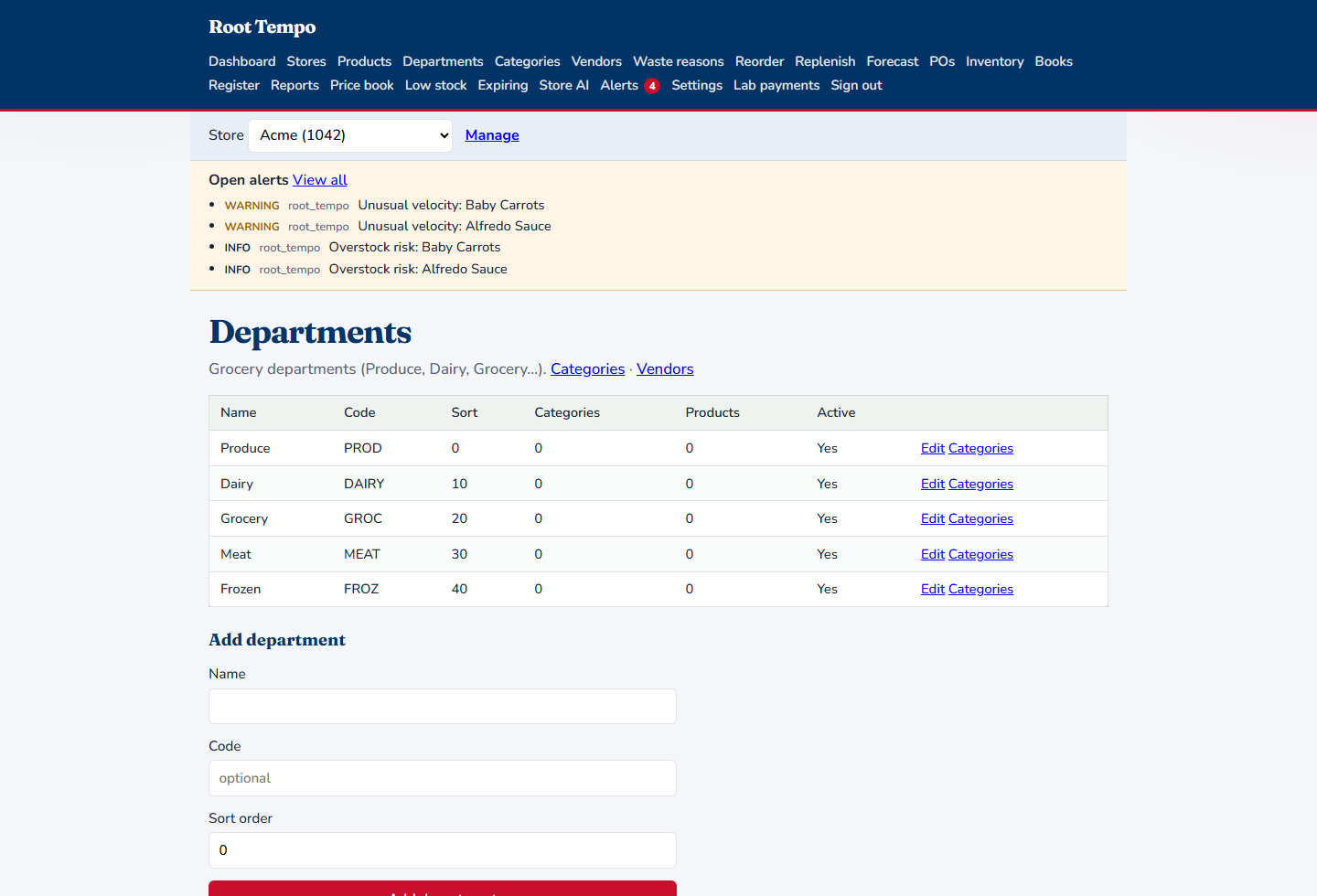Open Books in the navigation
Image resolution: width=1317 pixels, height=896 pixels.
pos(1054,61)
